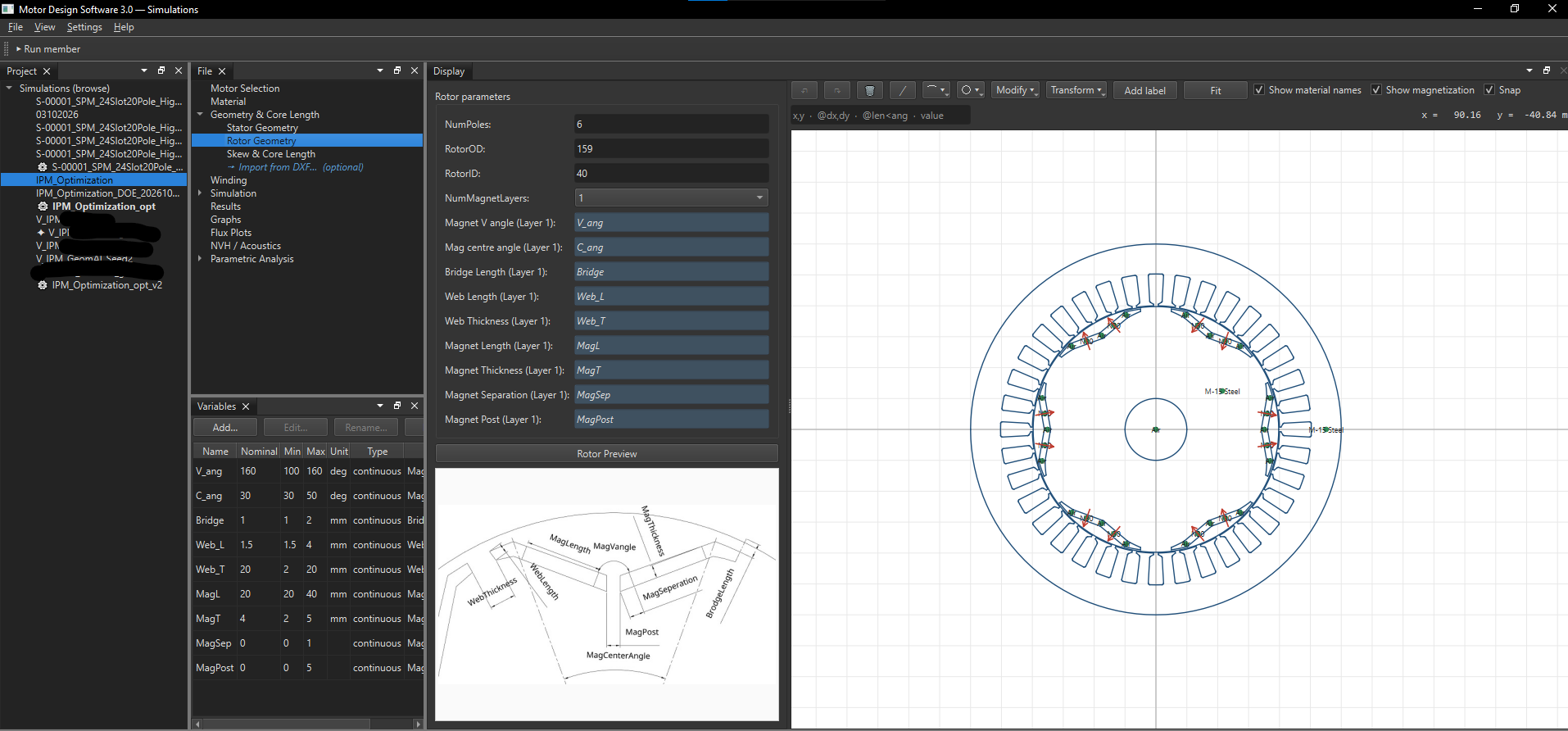Click the Edit... variable button
1568x731 pixels.
(296, 427)
